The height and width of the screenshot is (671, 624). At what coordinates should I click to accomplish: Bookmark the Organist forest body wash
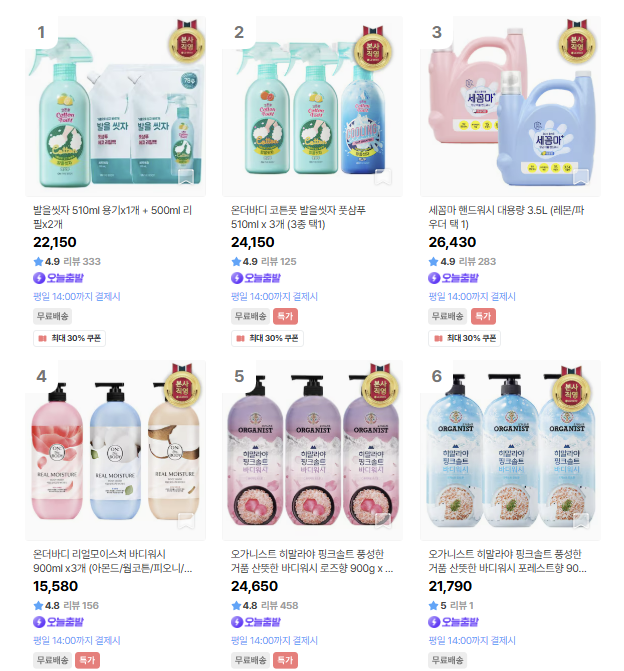580,521
